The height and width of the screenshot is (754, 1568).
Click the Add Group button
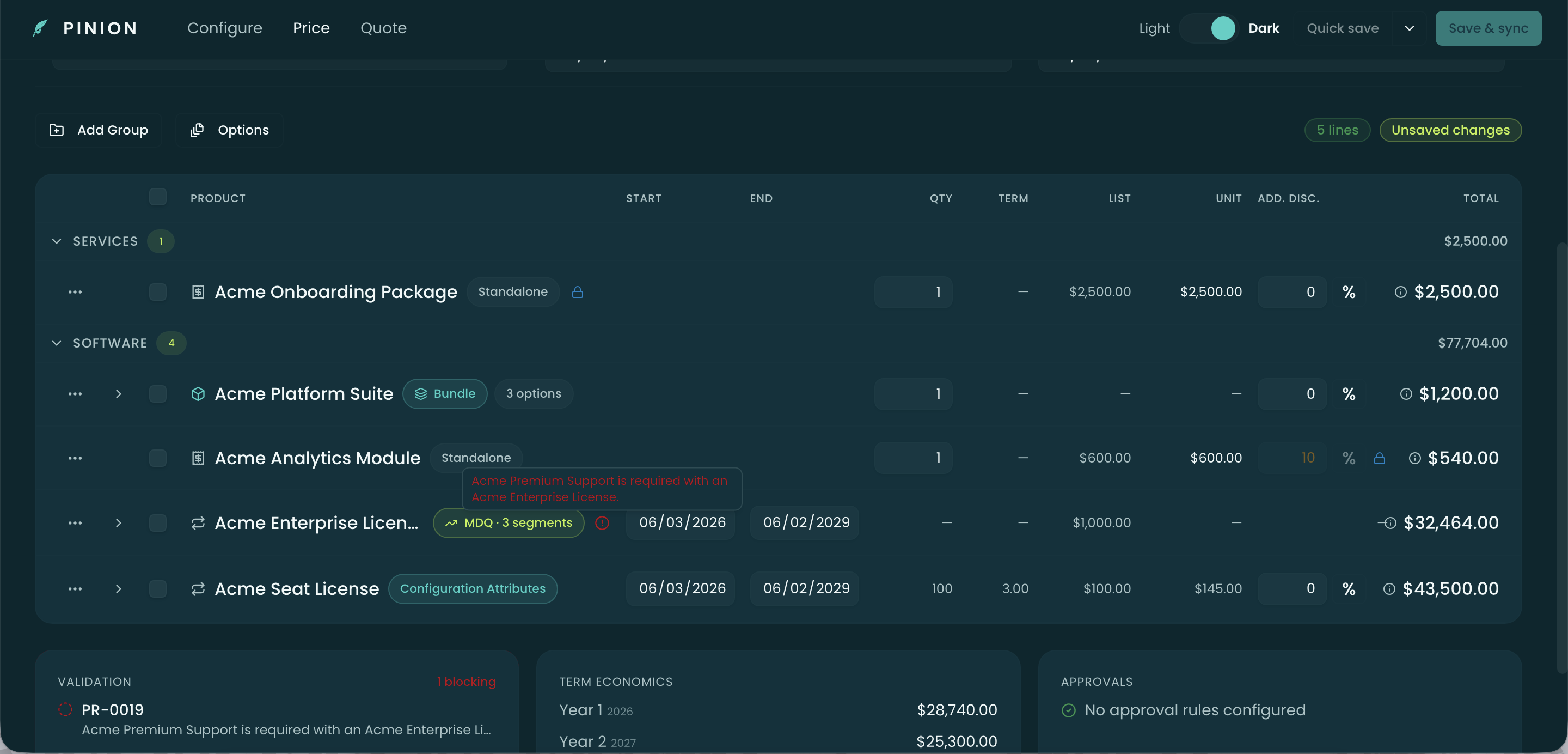(99, 130)
